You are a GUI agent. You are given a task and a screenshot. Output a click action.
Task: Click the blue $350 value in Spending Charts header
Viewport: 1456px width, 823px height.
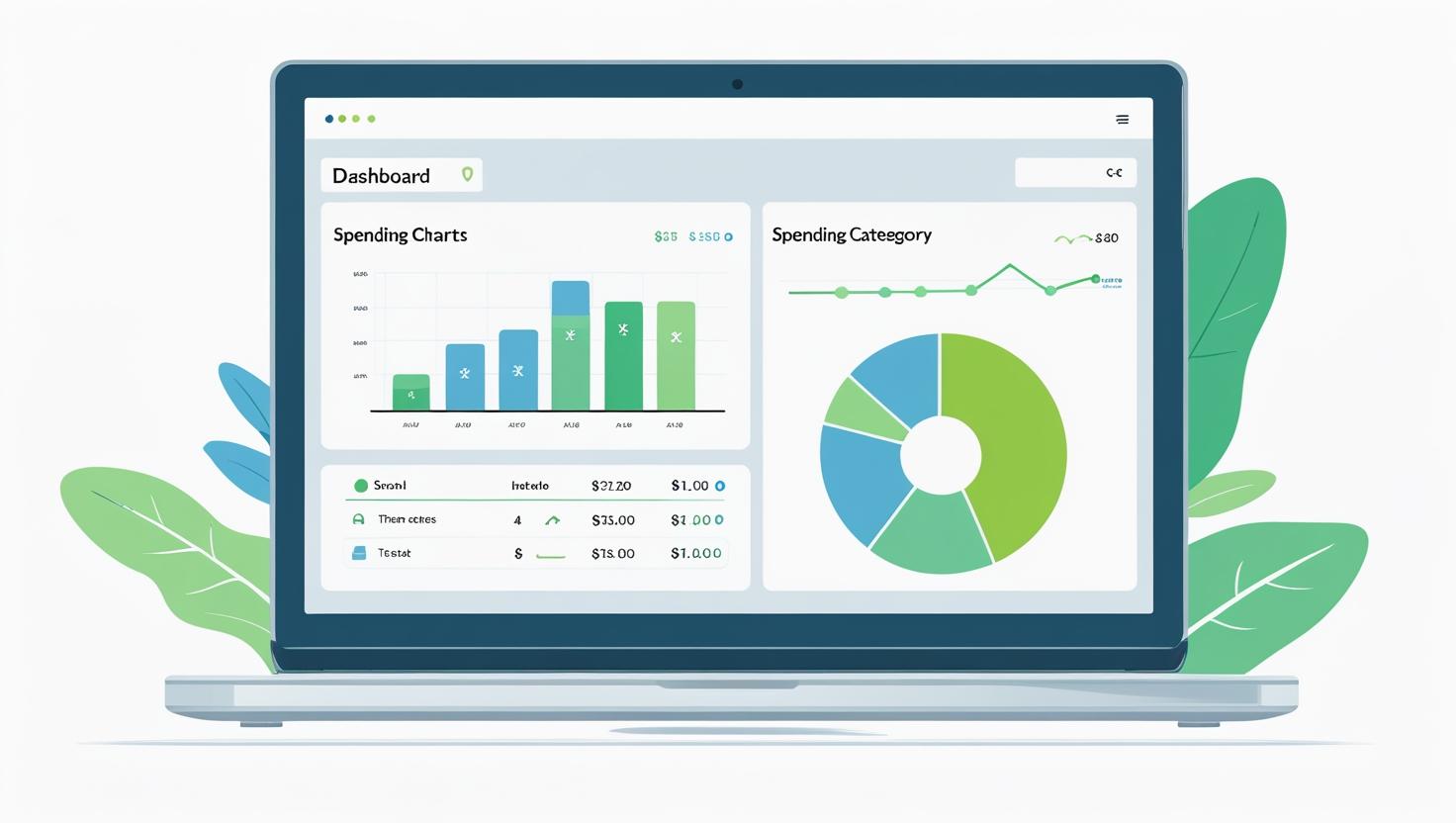704,237
